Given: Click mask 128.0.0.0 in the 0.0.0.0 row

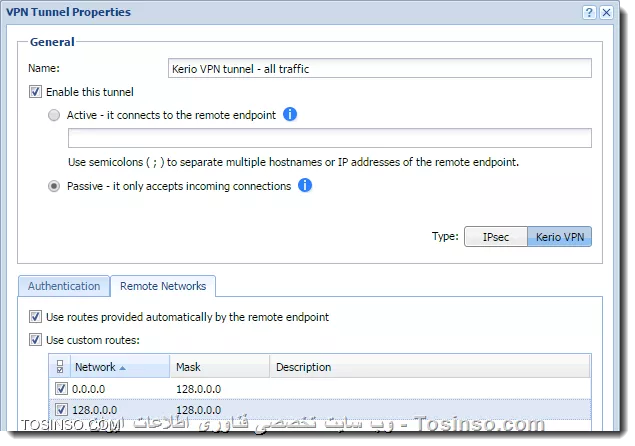Looking at the screenshot, I should click(x=198, y=389).
